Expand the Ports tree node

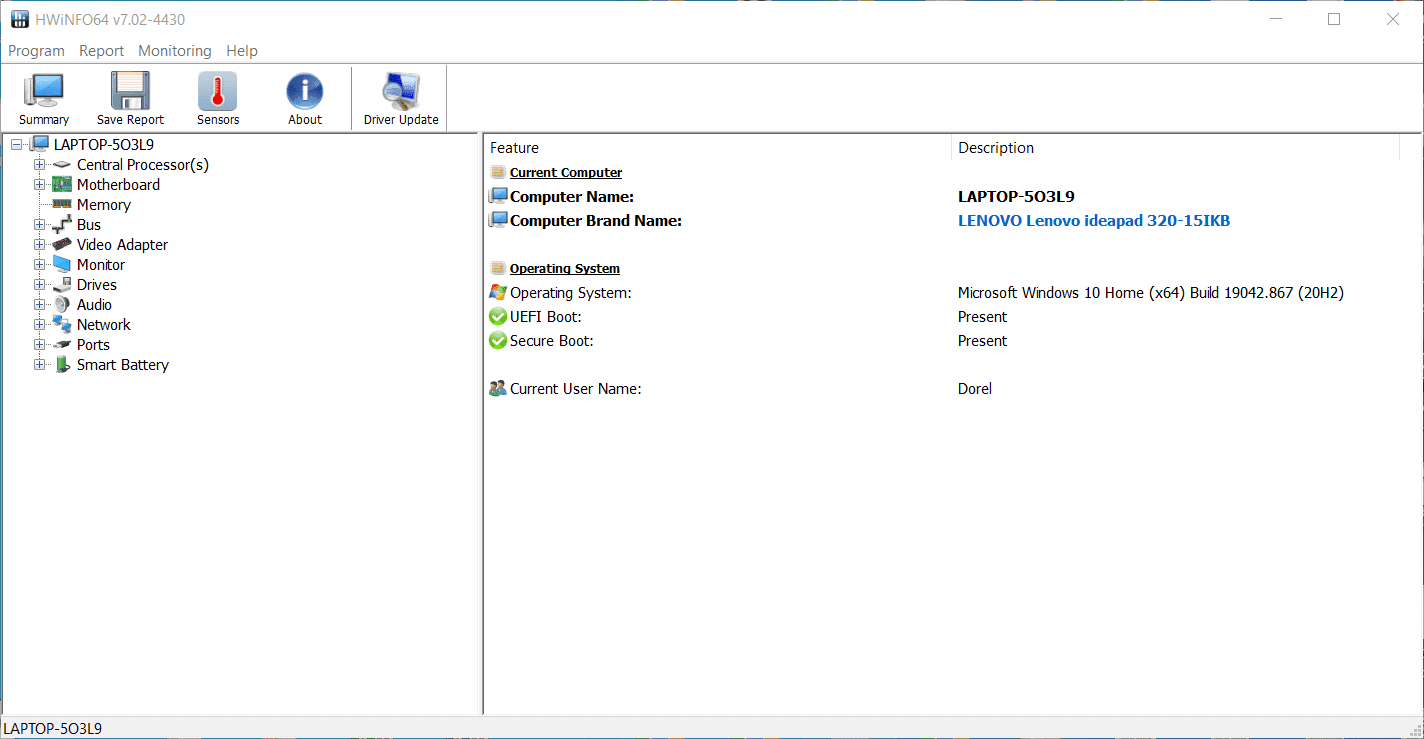coord(39,345)
